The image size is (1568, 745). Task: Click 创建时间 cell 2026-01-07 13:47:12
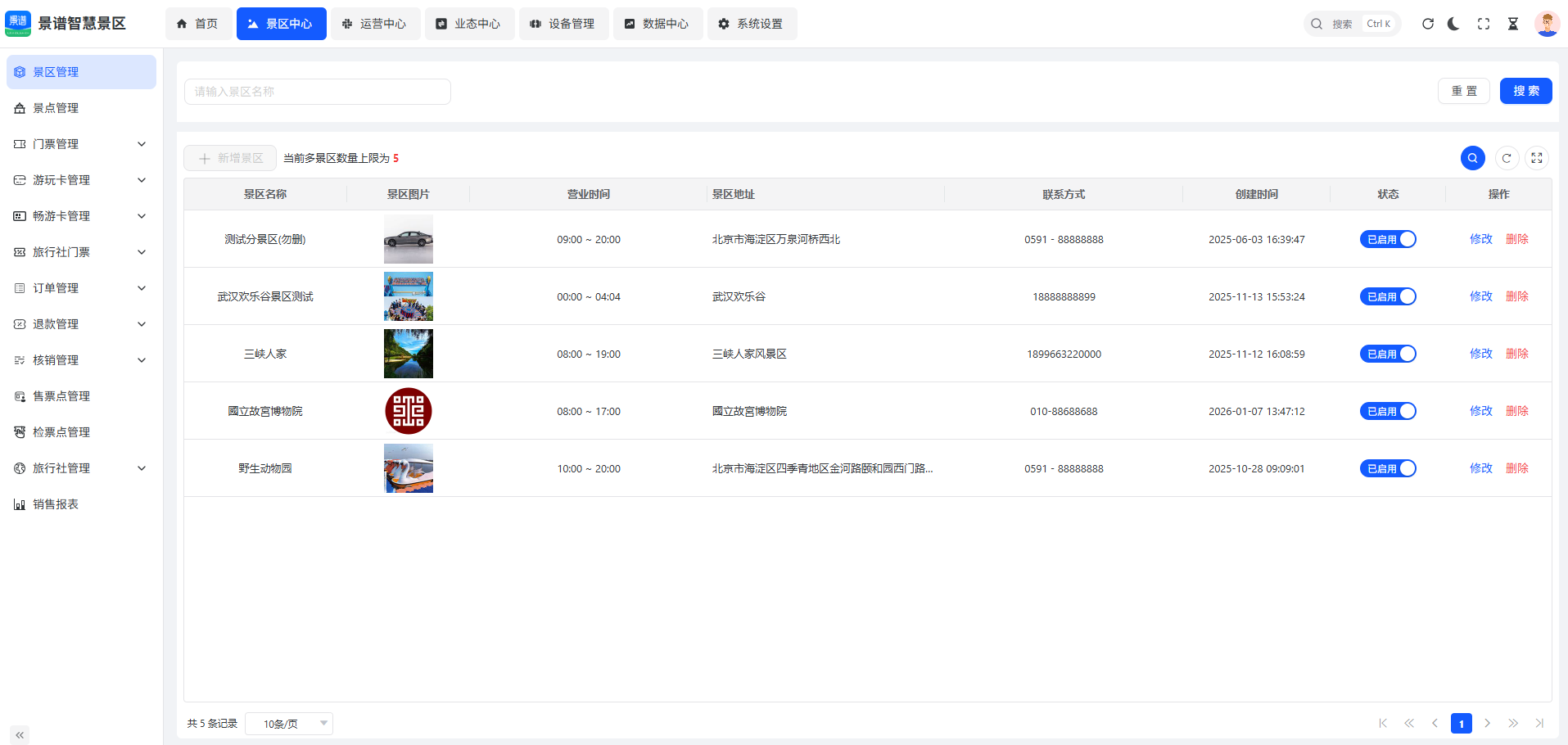[x=1257, y=411]
